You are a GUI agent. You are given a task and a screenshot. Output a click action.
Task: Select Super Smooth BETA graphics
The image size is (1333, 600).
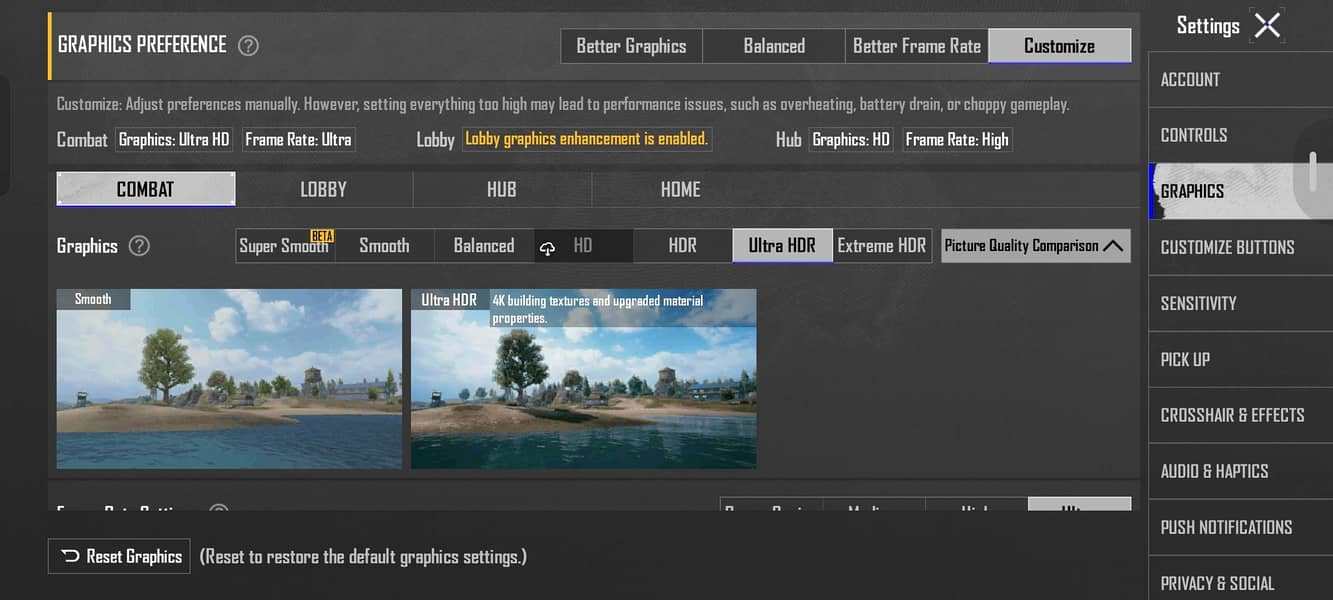click(285, 246)
